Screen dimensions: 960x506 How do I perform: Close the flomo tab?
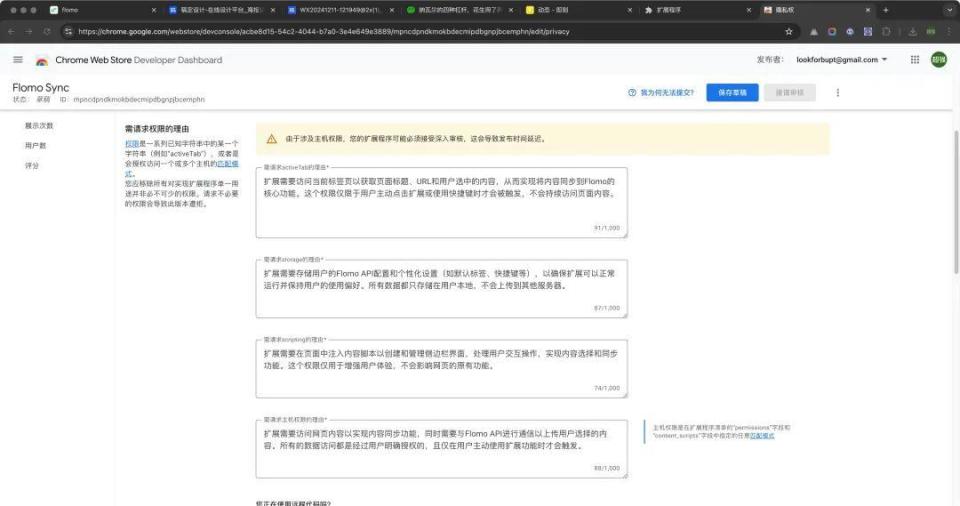click(x=154, y=10)
